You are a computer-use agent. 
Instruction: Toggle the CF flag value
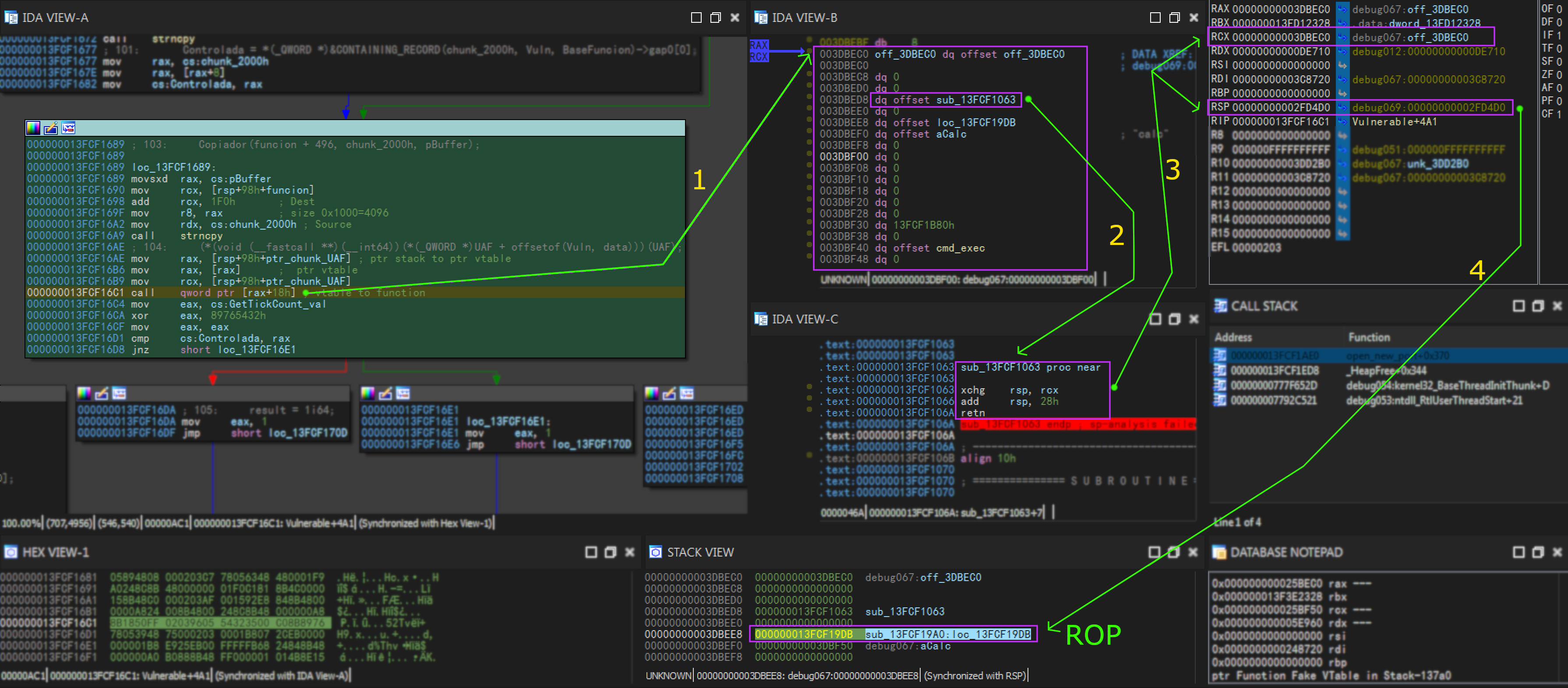tap(1559, 114)
